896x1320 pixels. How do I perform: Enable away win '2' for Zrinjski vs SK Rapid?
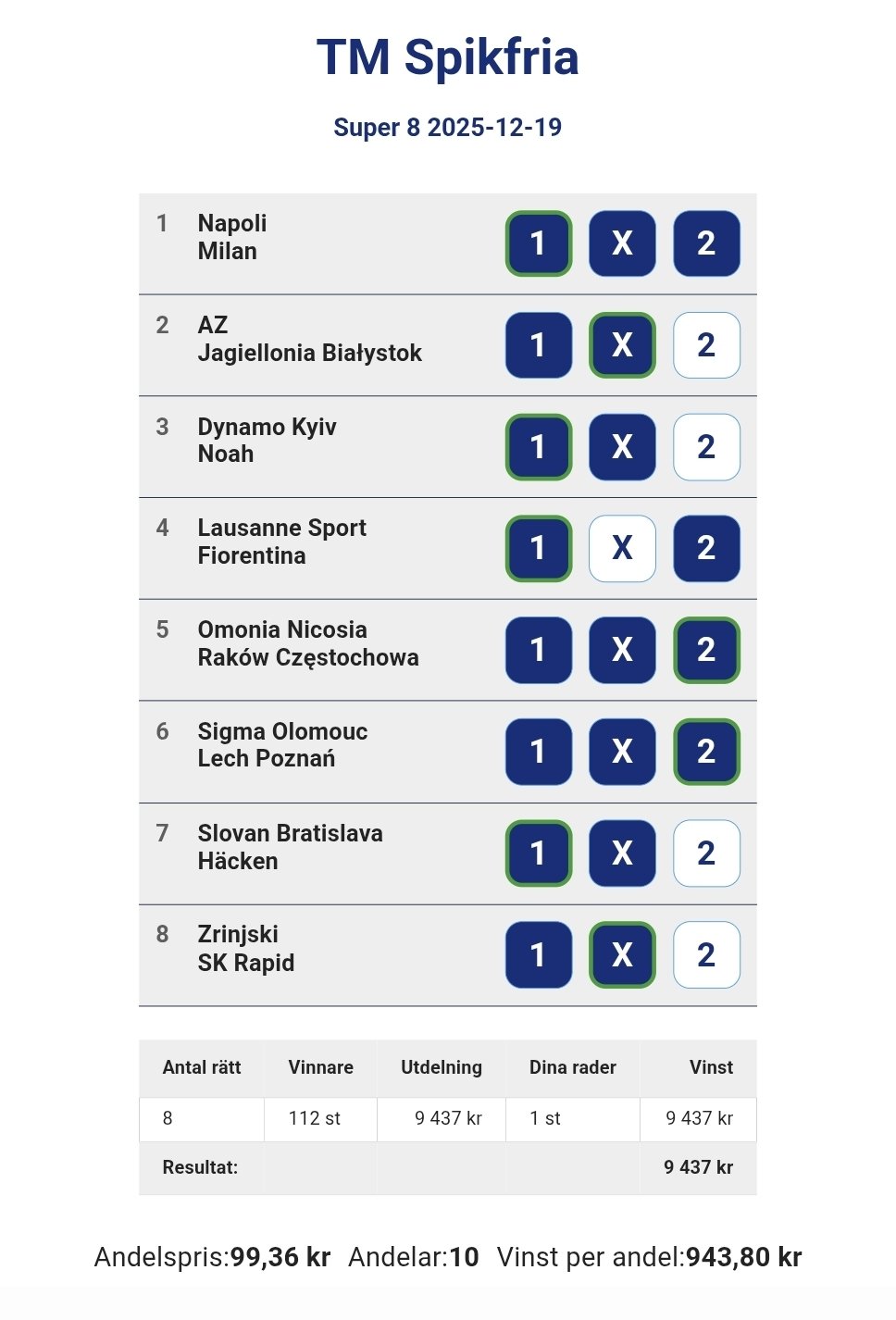click(706, 954)
